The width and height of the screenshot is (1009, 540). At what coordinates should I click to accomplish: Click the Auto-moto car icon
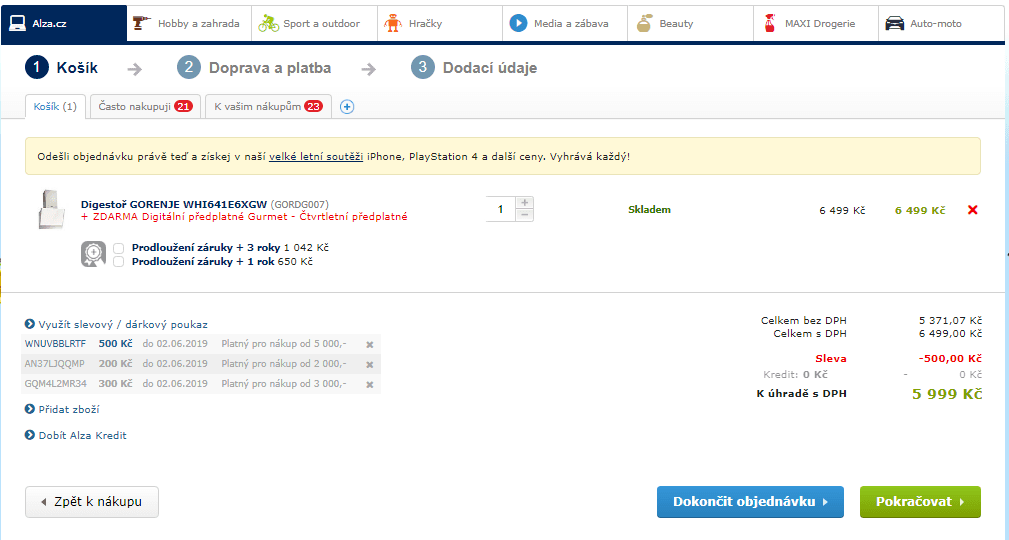pyautogui.click(x=894, y=23)
